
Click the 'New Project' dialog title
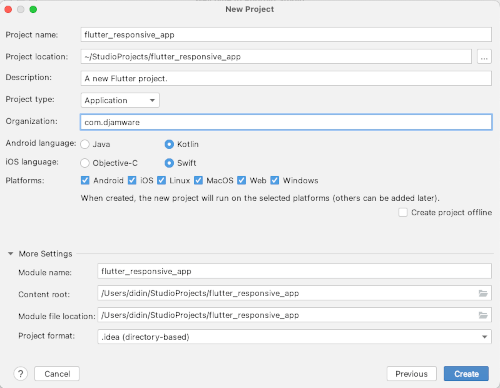click(x=250, y=9)
